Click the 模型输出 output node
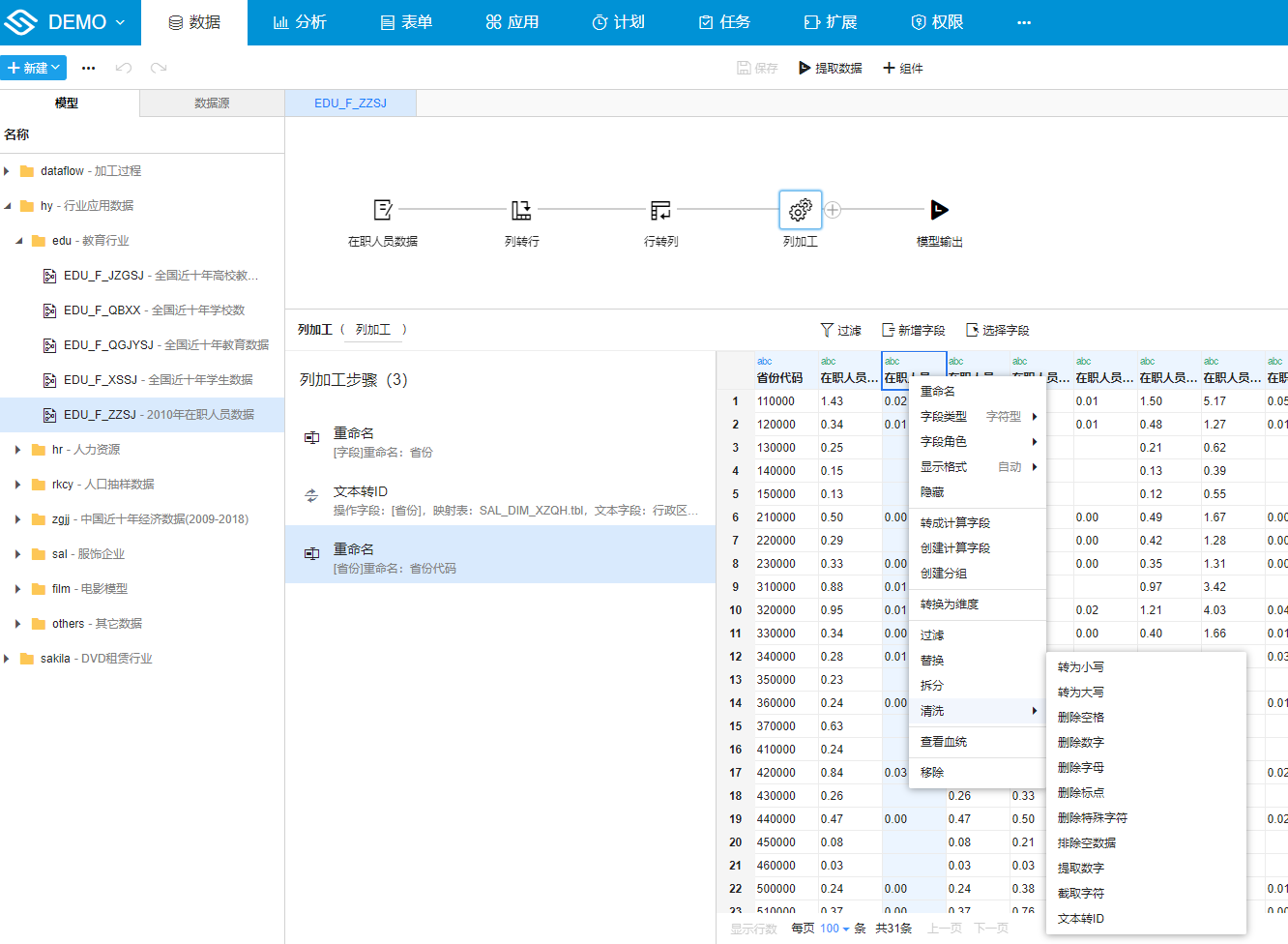Screen dimensions: 1288x944 click(939, 210)
